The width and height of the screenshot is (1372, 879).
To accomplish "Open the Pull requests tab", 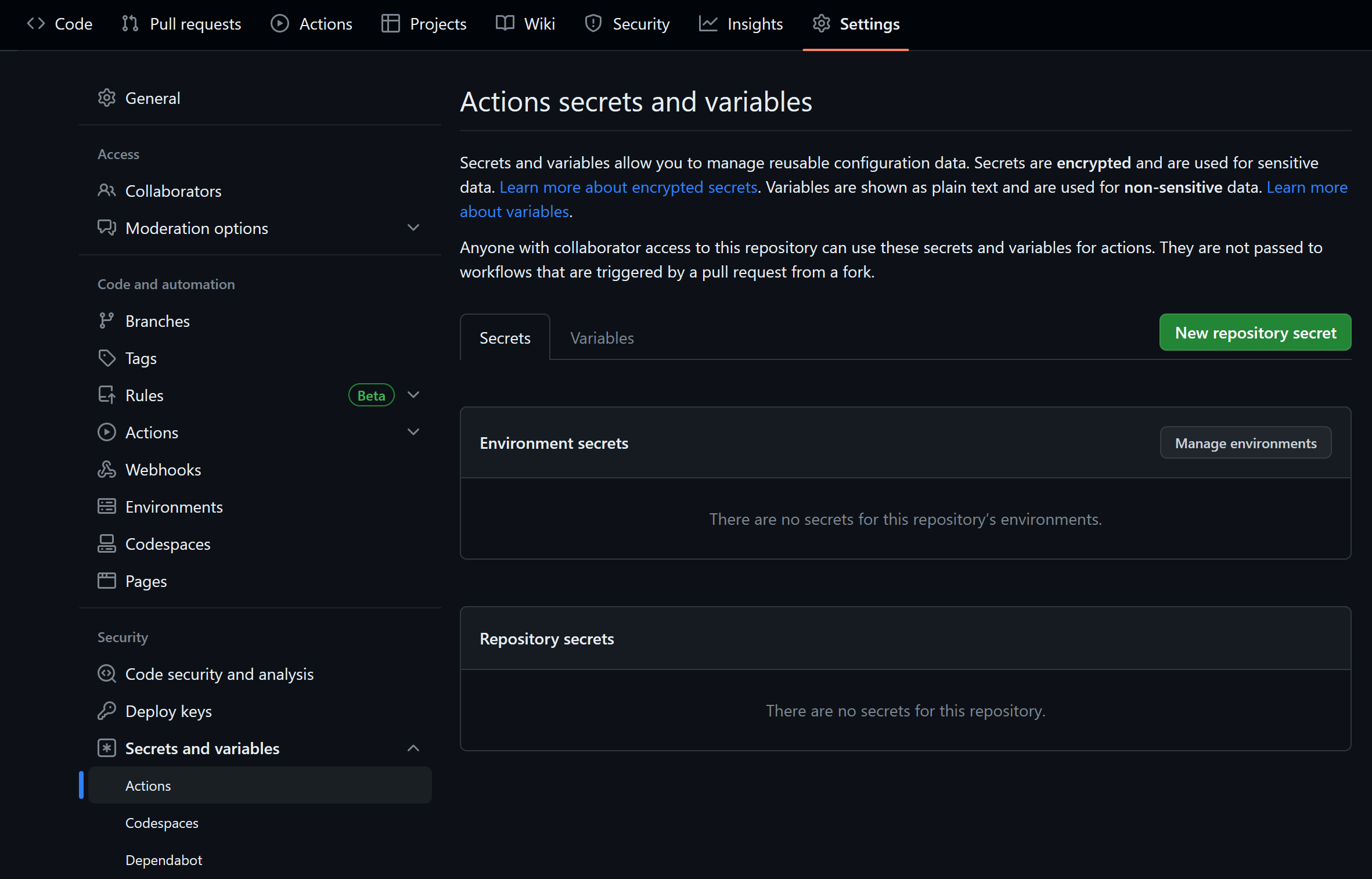I will point(181,24).
